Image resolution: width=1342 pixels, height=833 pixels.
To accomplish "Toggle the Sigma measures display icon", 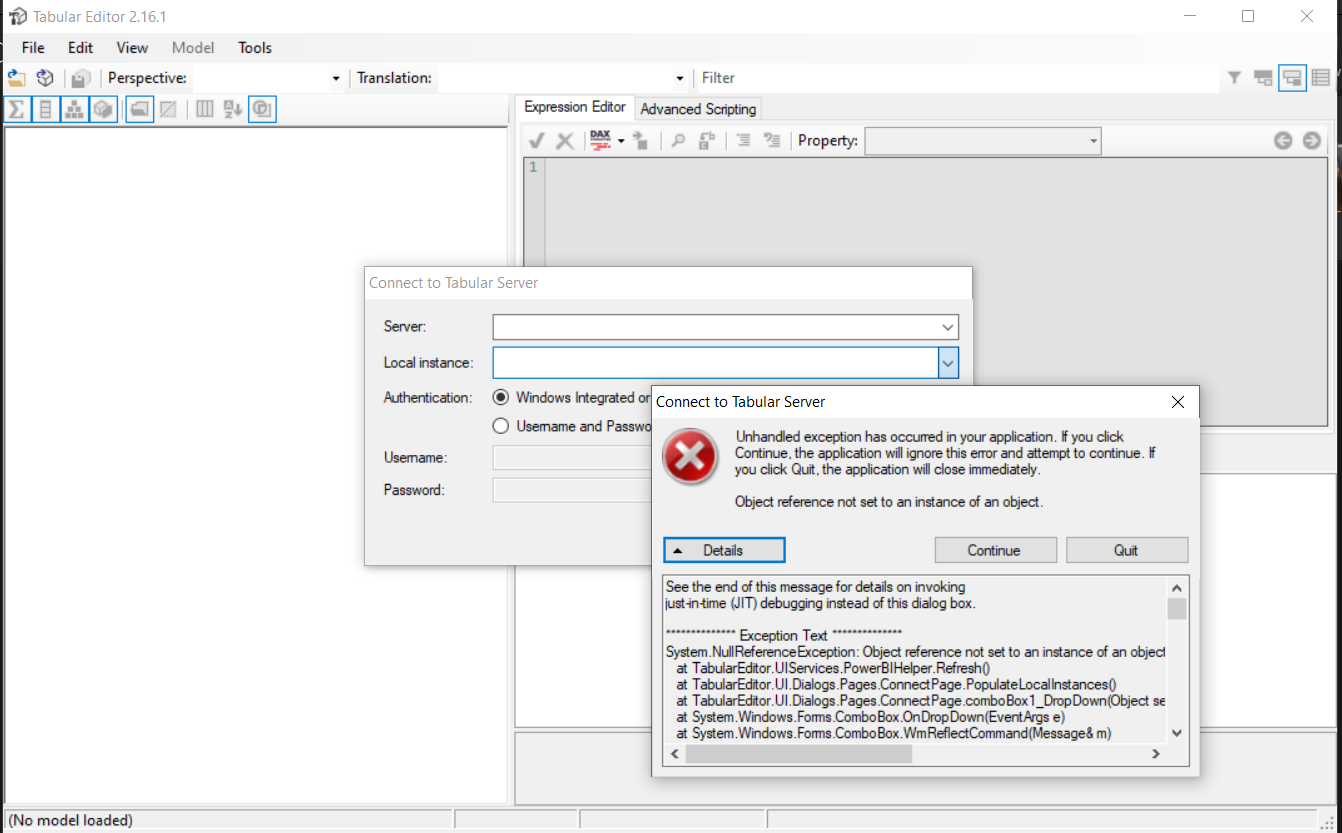I will click(17, 109).
